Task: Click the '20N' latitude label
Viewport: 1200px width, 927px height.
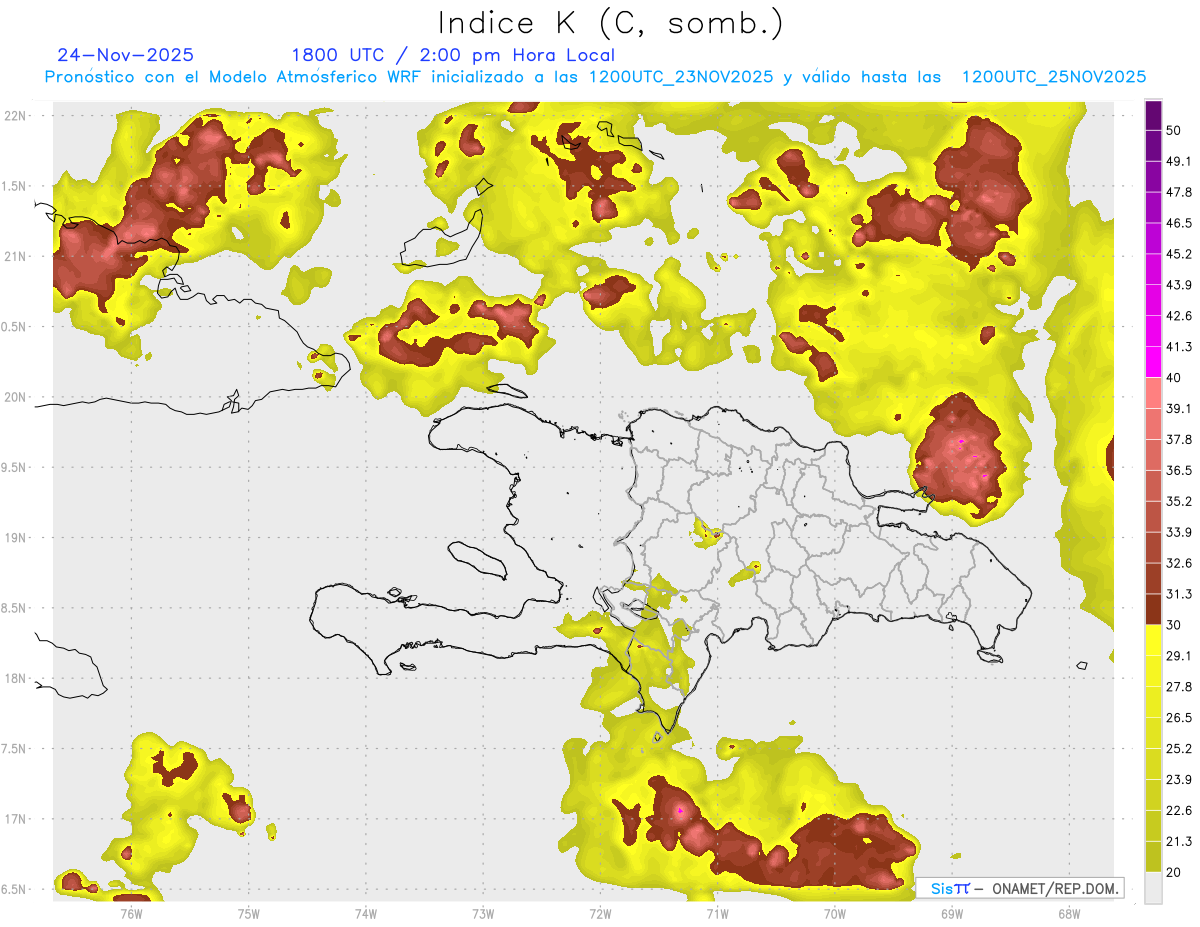Action: (15, 397)
